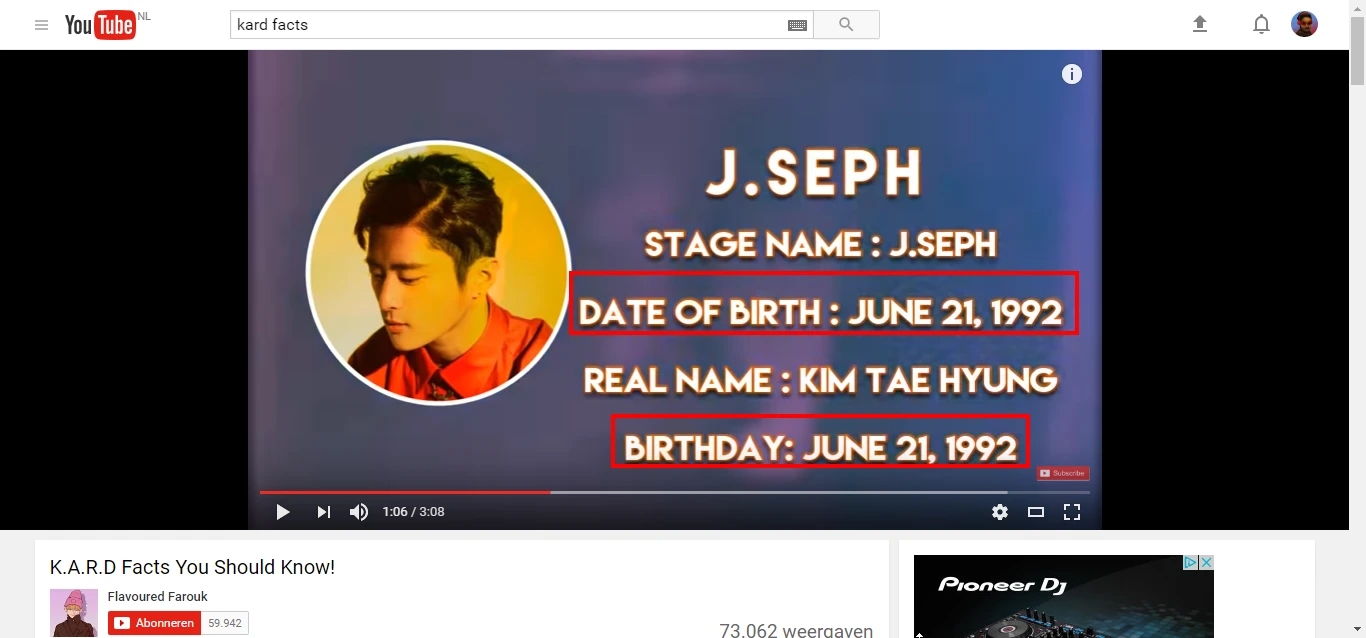Click the in-video Subscribe watermark button

1063,473
